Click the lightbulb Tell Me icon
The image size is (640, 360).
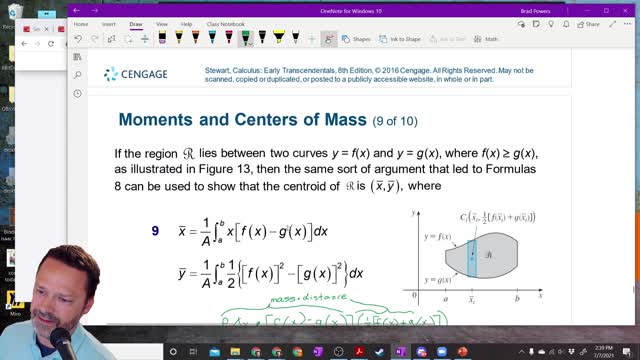pos(551,24)
